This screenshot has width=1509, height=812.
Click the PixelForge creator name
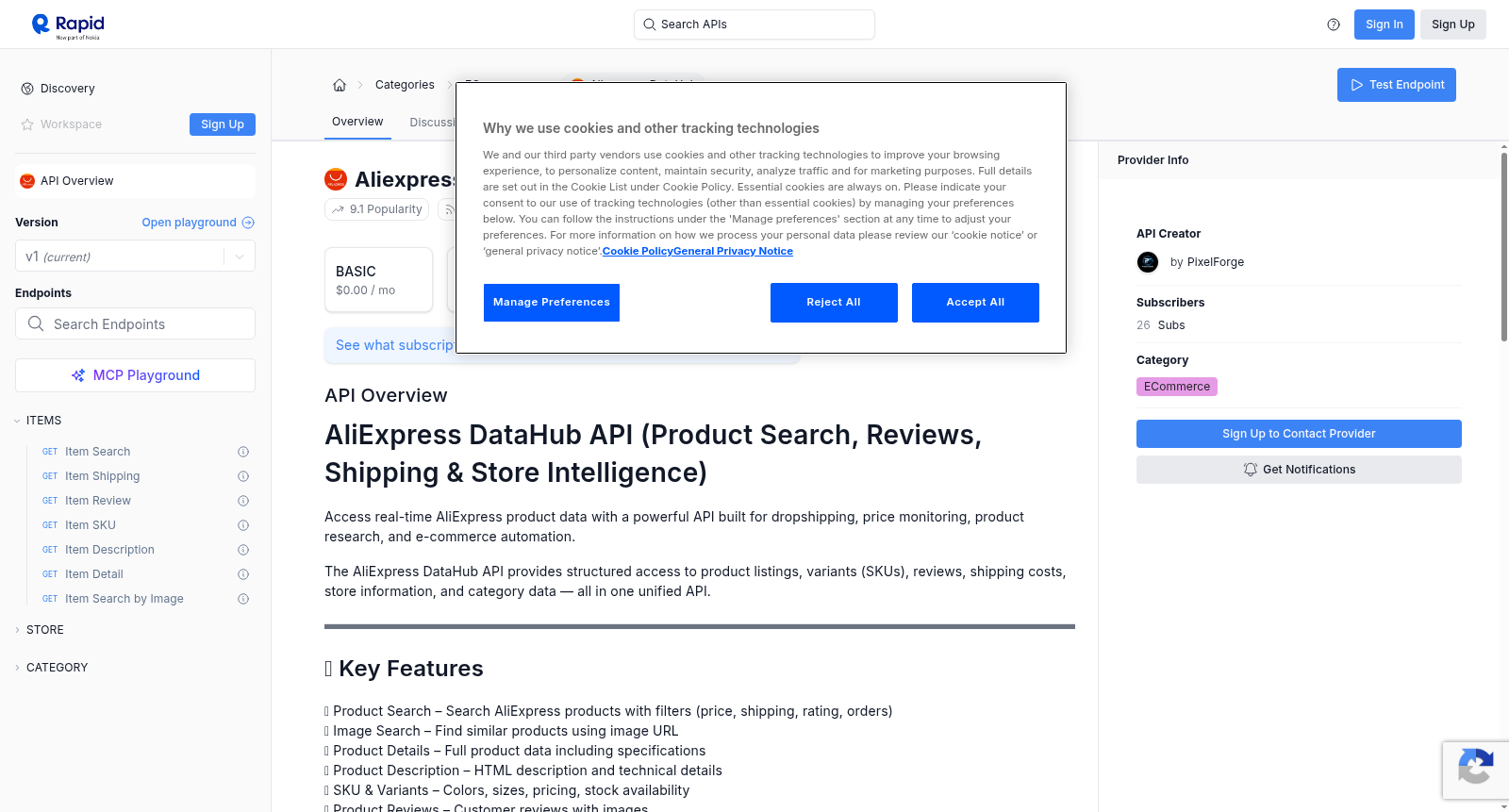[1216, 262]
